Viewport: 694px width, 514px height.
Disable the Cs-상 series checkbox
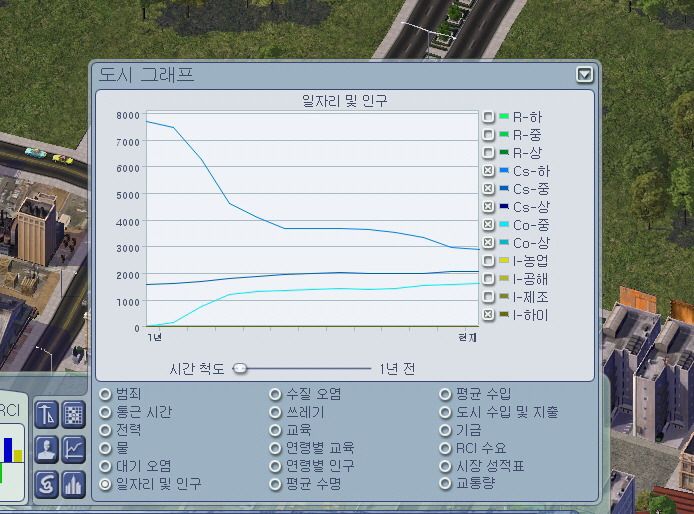click(x=488, y=207)
